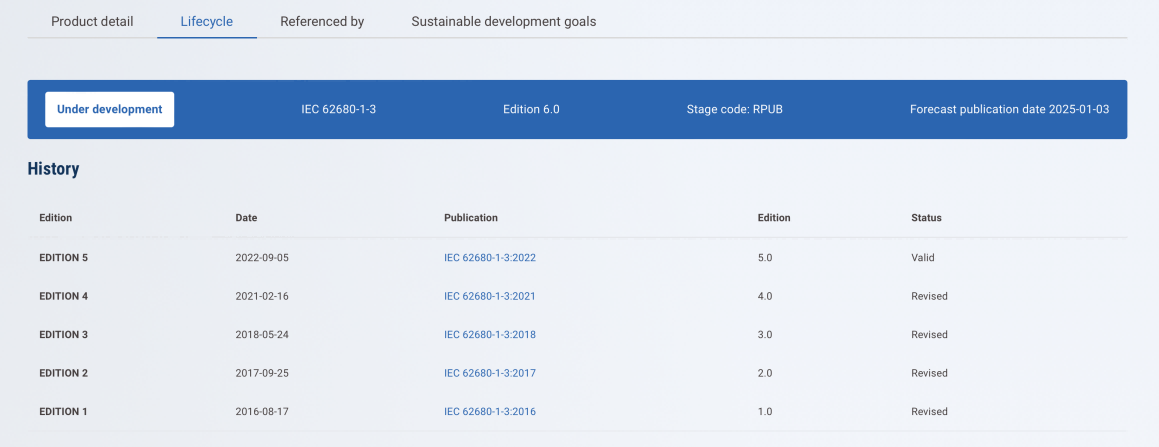Select the EDITION 5 row label
Screen dimensions: 1159x447
(63, 258)
